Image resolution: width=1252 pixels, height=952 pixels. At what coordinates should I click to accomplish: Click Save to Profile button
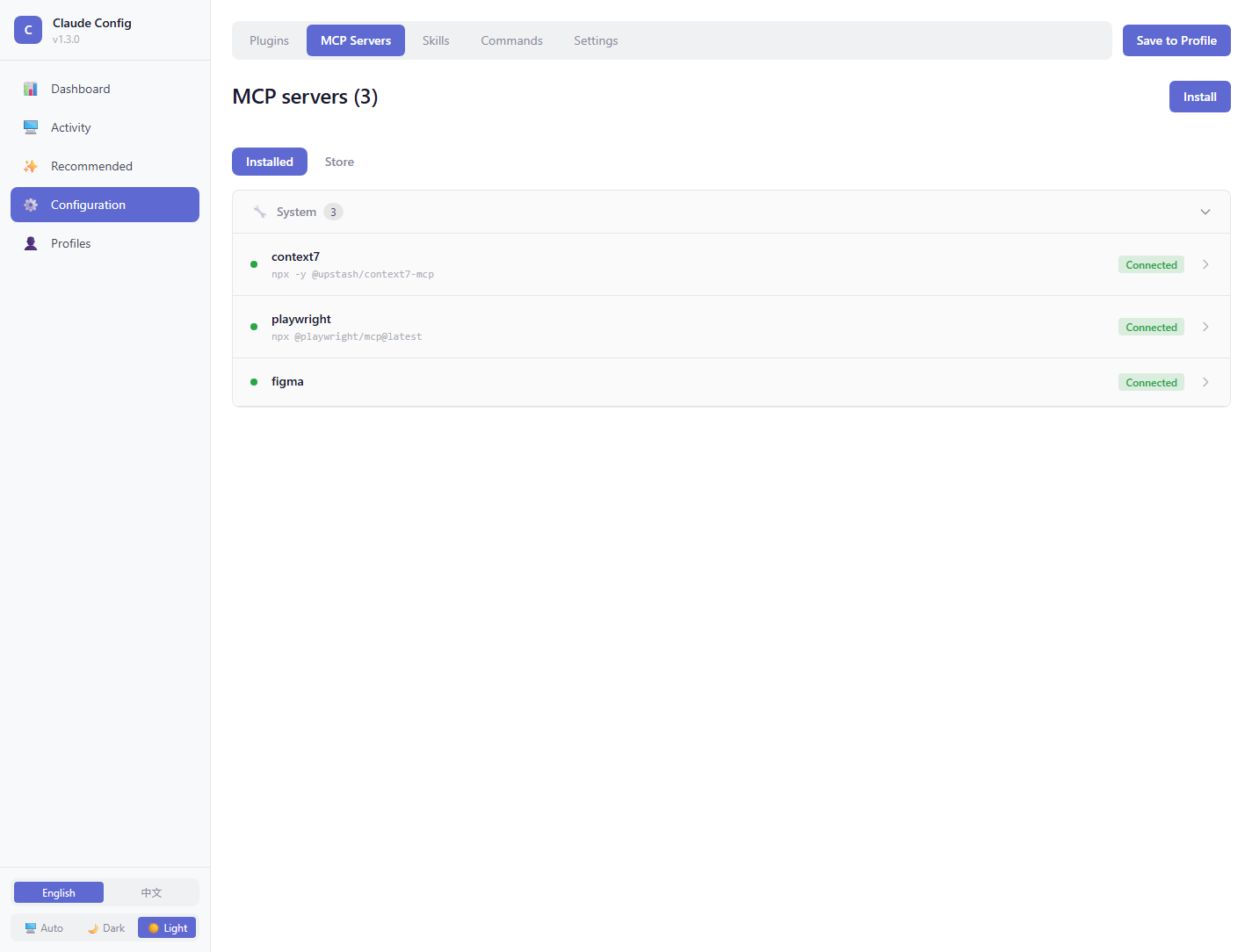click(1176, 40)
